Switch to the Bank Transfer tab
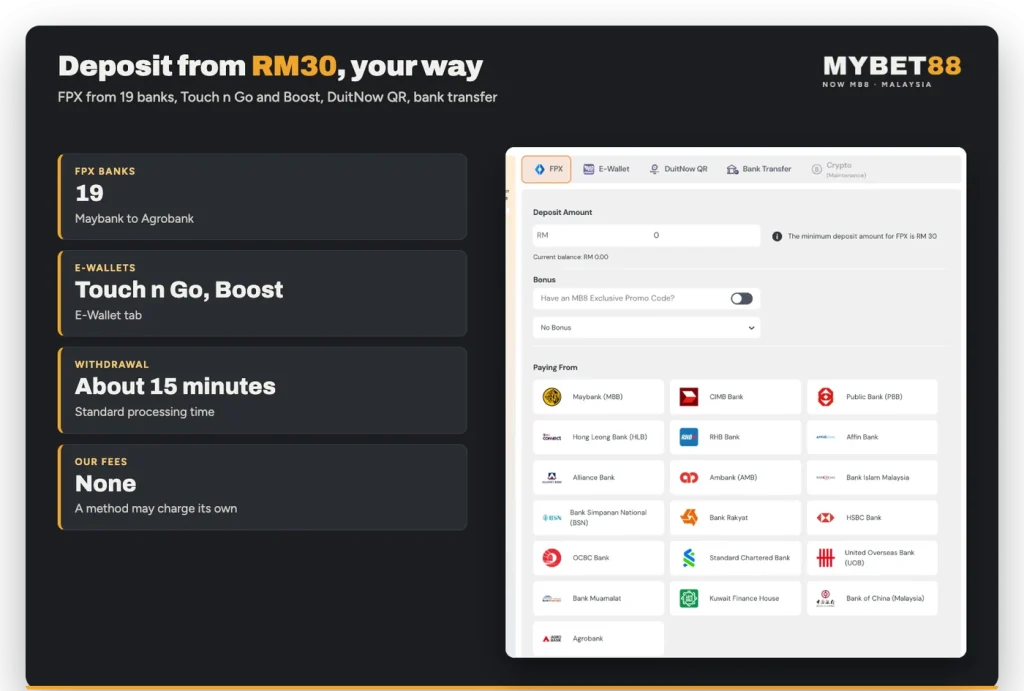Screen dimensions: 1024x691 pyautogui.click(x=758, y=169)
